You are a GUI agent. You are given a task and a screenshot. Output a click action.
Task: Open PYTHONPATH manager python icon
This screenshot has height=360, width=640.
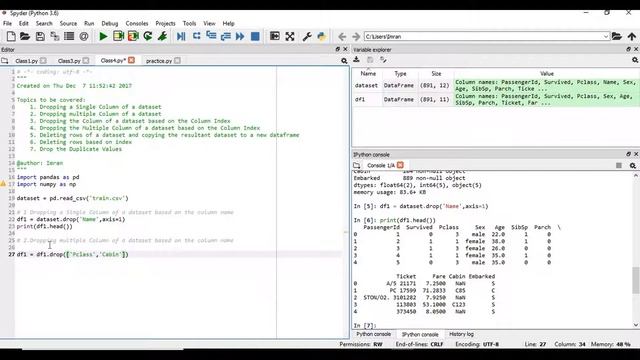(322, 36)
